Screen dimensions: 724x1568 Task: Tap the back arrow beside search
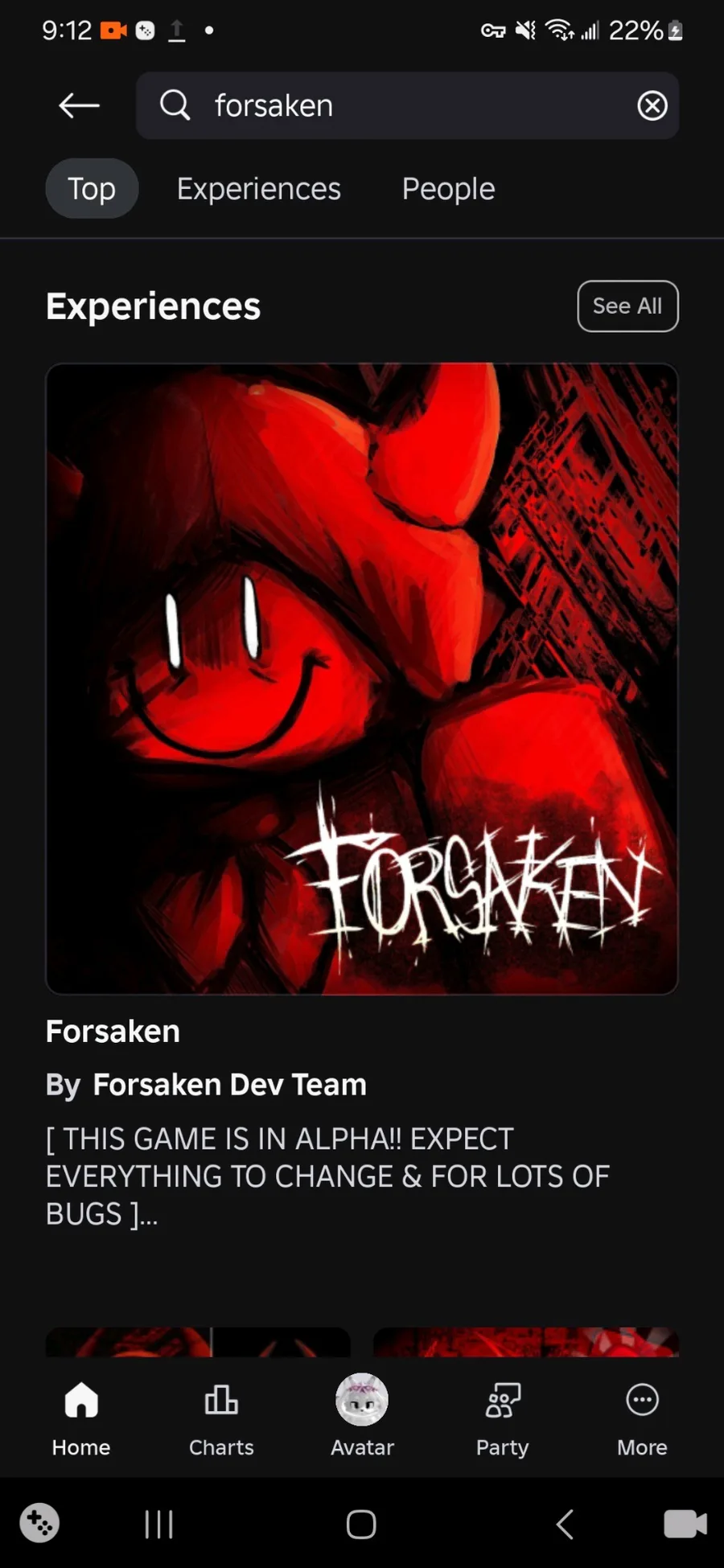coord(79,105)
